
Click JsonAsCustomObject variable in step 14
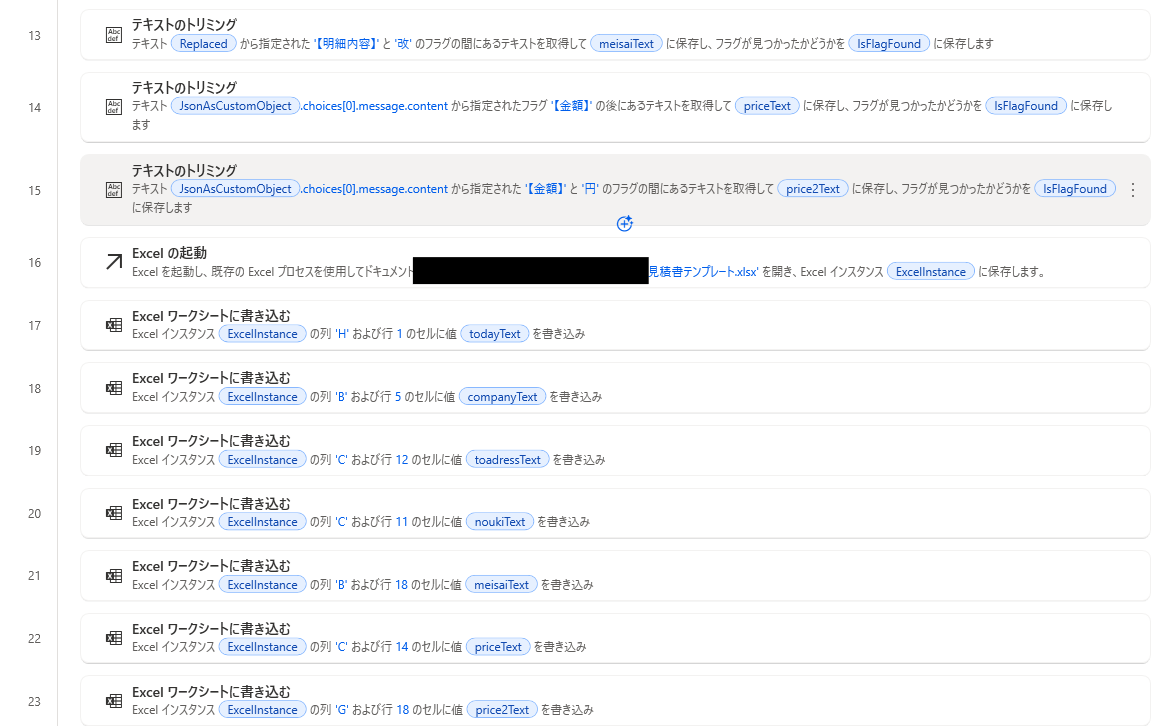pyautogui.click(x=235, y=106)
